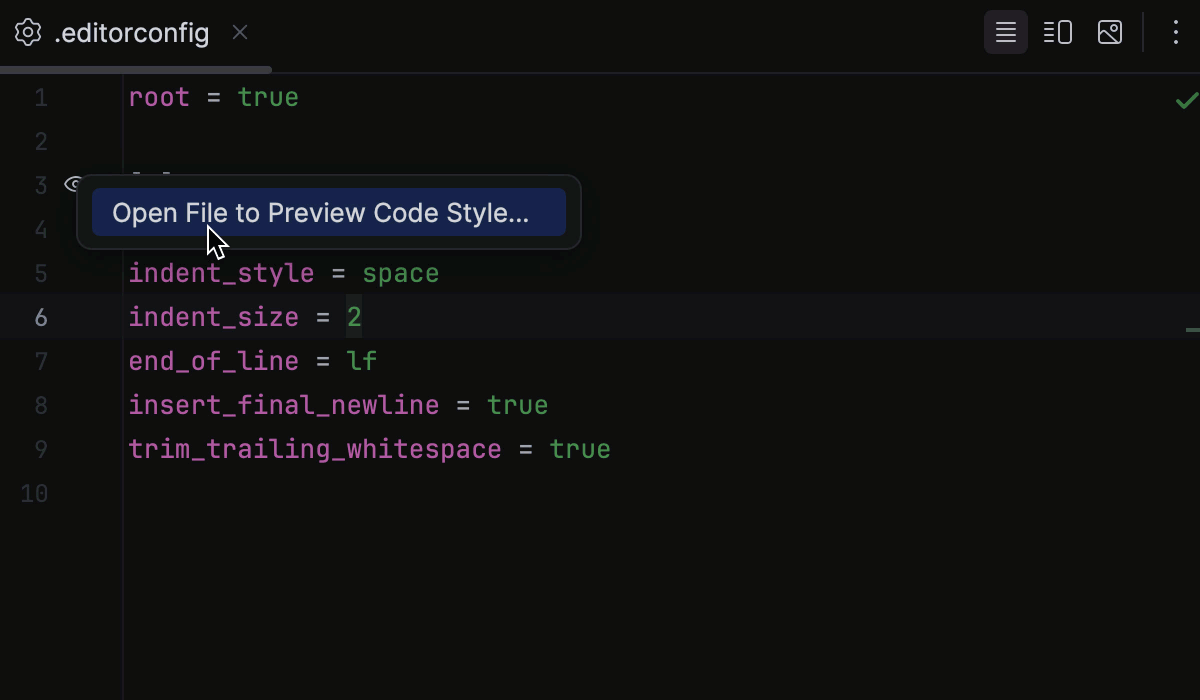
Task: Click the root = true property on line 1
Action: 212,97
